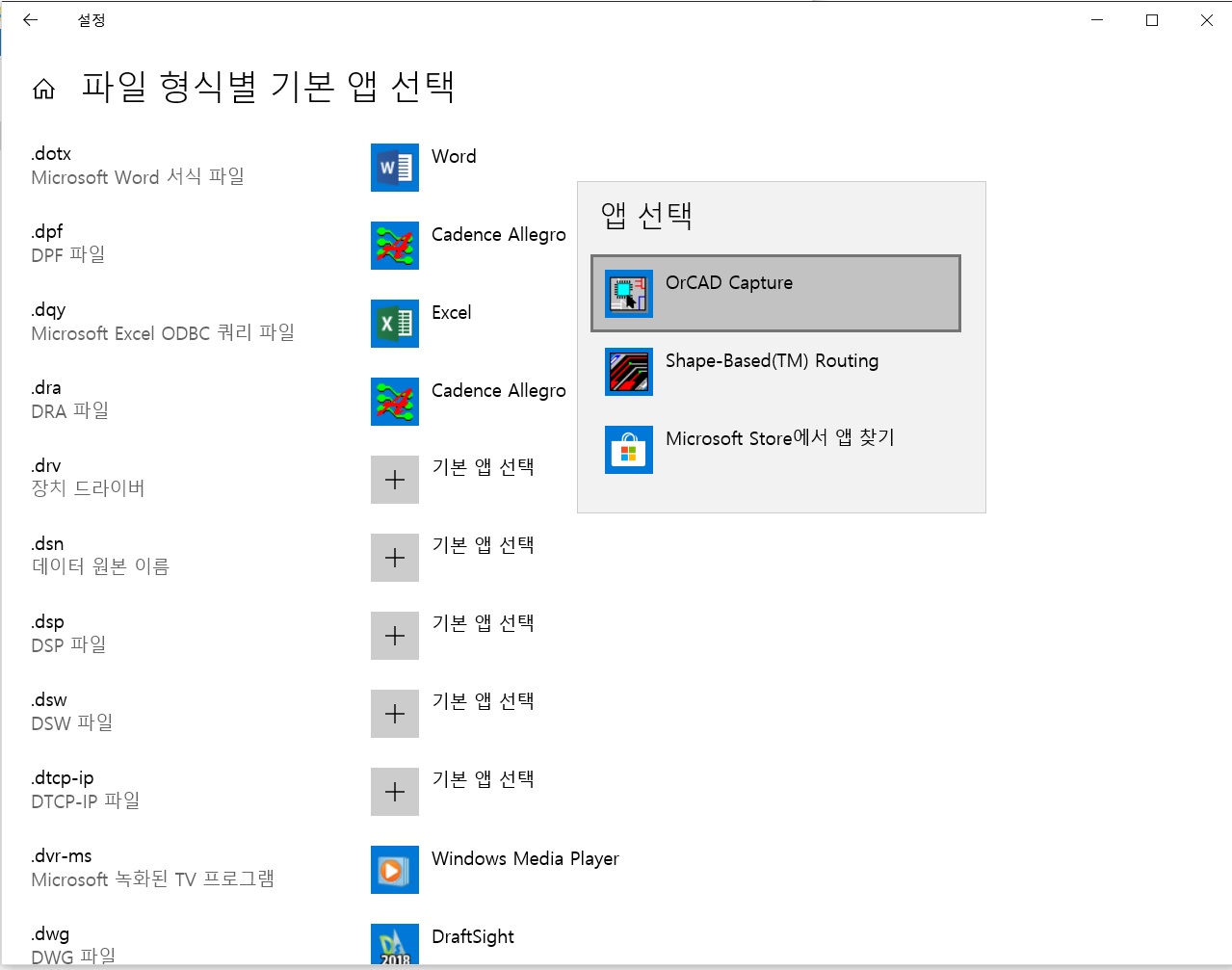Click 기본 앱 선택 for .dsp

(484, 623)
